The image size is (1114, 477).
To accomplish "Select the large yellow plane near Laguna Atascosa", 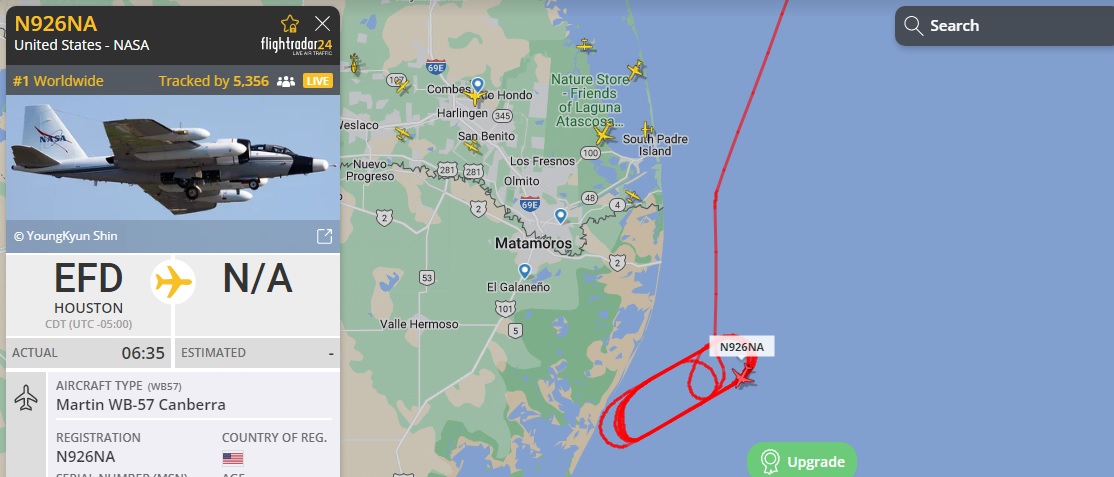I will pyautogui.click(x=603, y=134).
